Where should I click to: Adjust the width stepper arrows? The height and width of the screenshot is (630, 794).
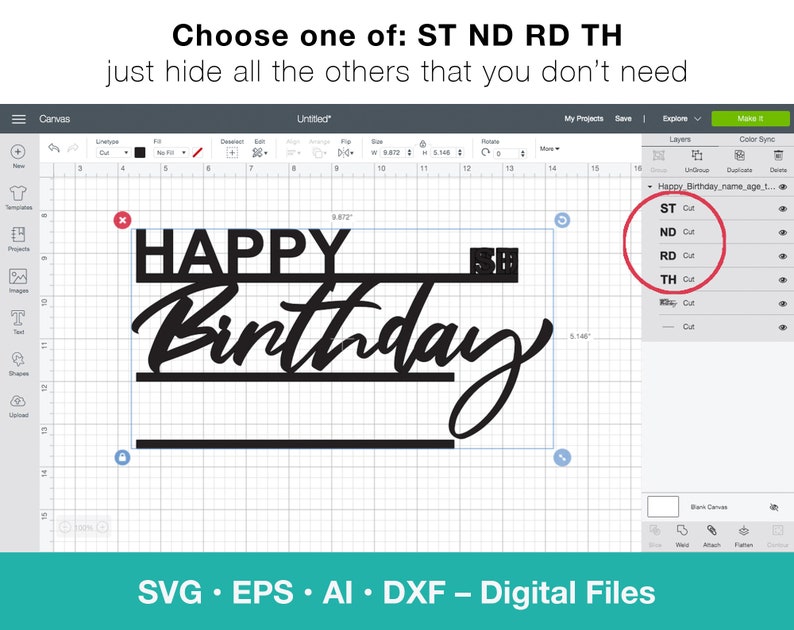click(x=410, y=152)
